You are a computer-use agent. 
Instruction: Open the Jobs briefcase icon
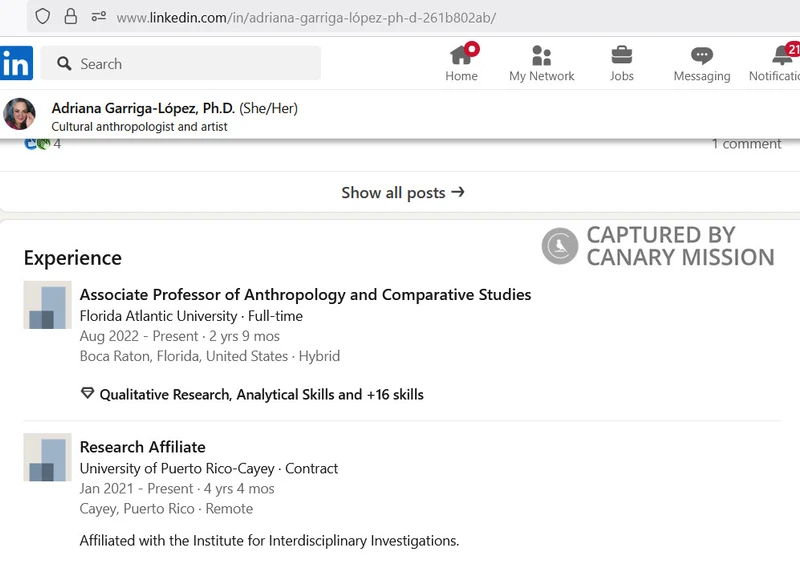pos(621,55)
